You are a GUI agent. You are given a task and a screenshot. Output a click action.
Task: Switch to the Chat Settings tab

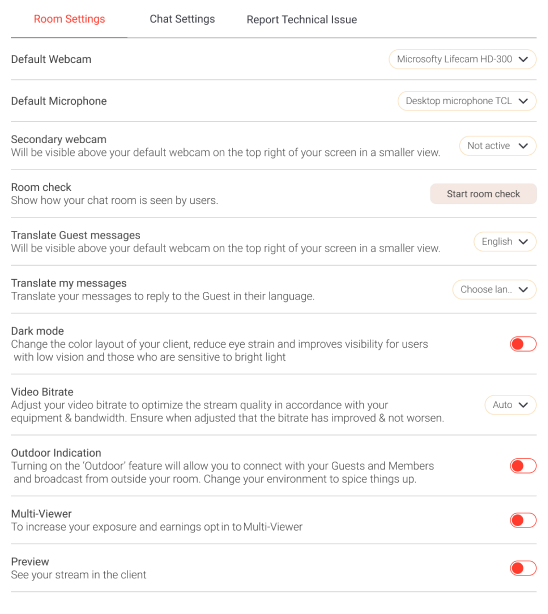point(182,19)
